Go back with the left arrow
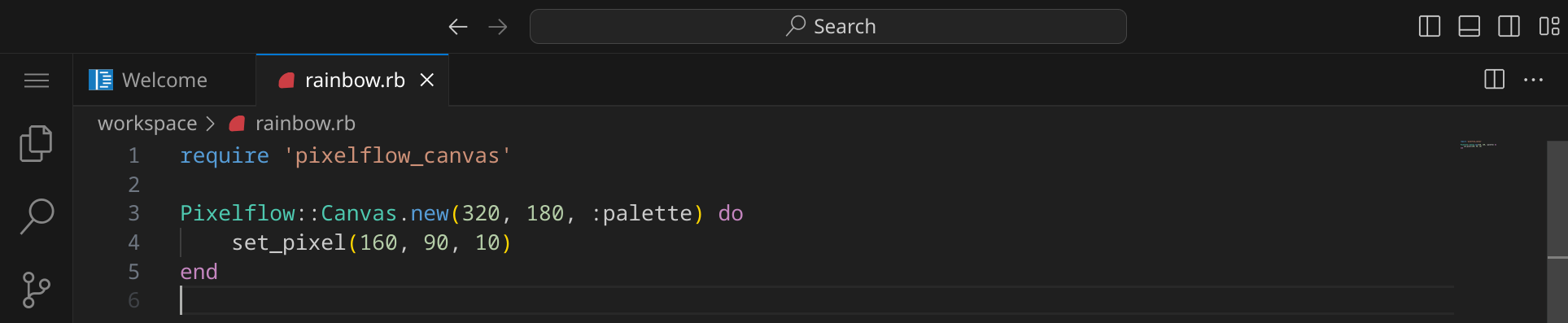This screenshot has width=1568, height=323. 458,27
